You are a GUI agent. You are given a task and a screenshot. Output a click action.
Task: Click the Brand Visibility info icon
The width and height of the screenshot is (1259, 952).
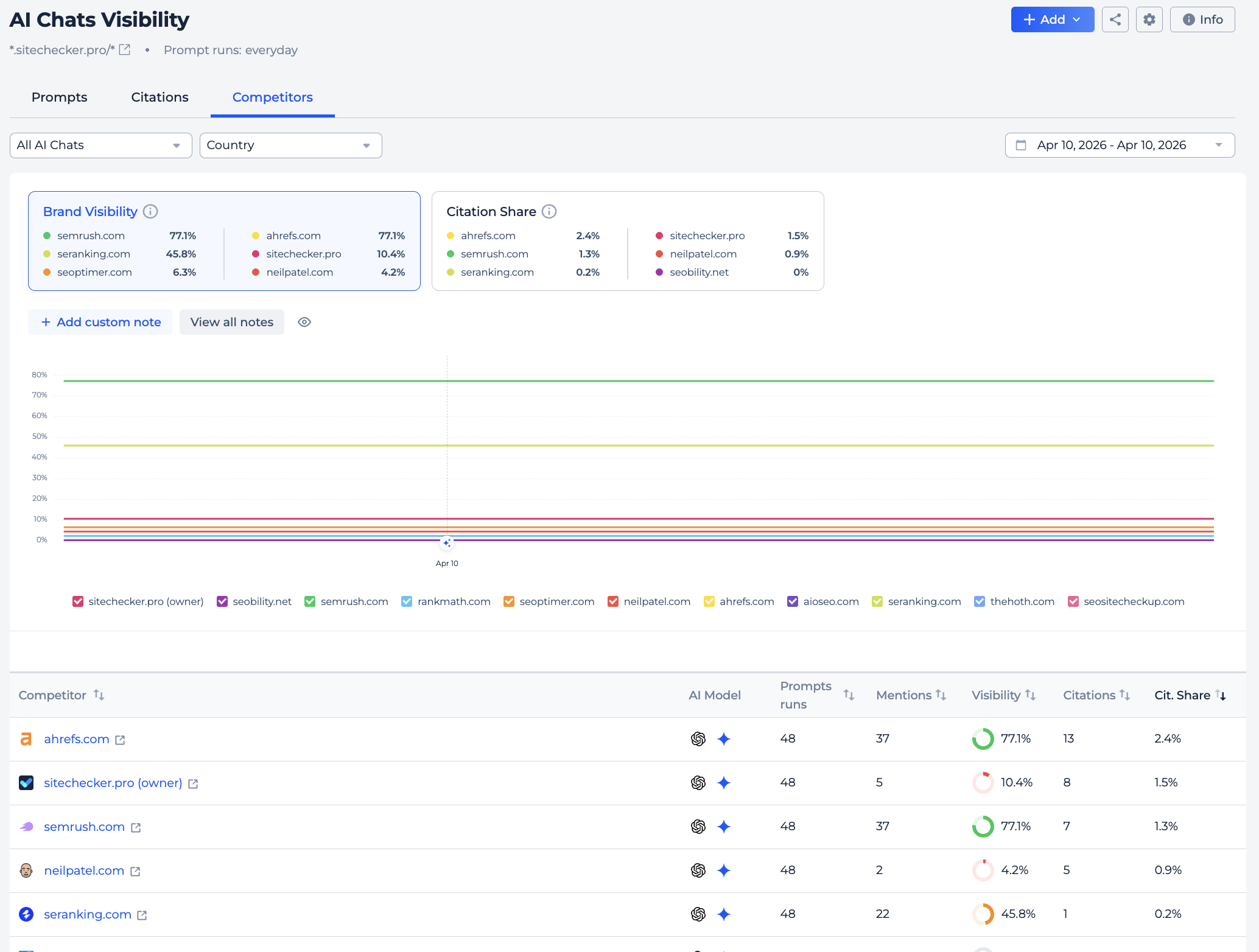[x=150, y=211]
